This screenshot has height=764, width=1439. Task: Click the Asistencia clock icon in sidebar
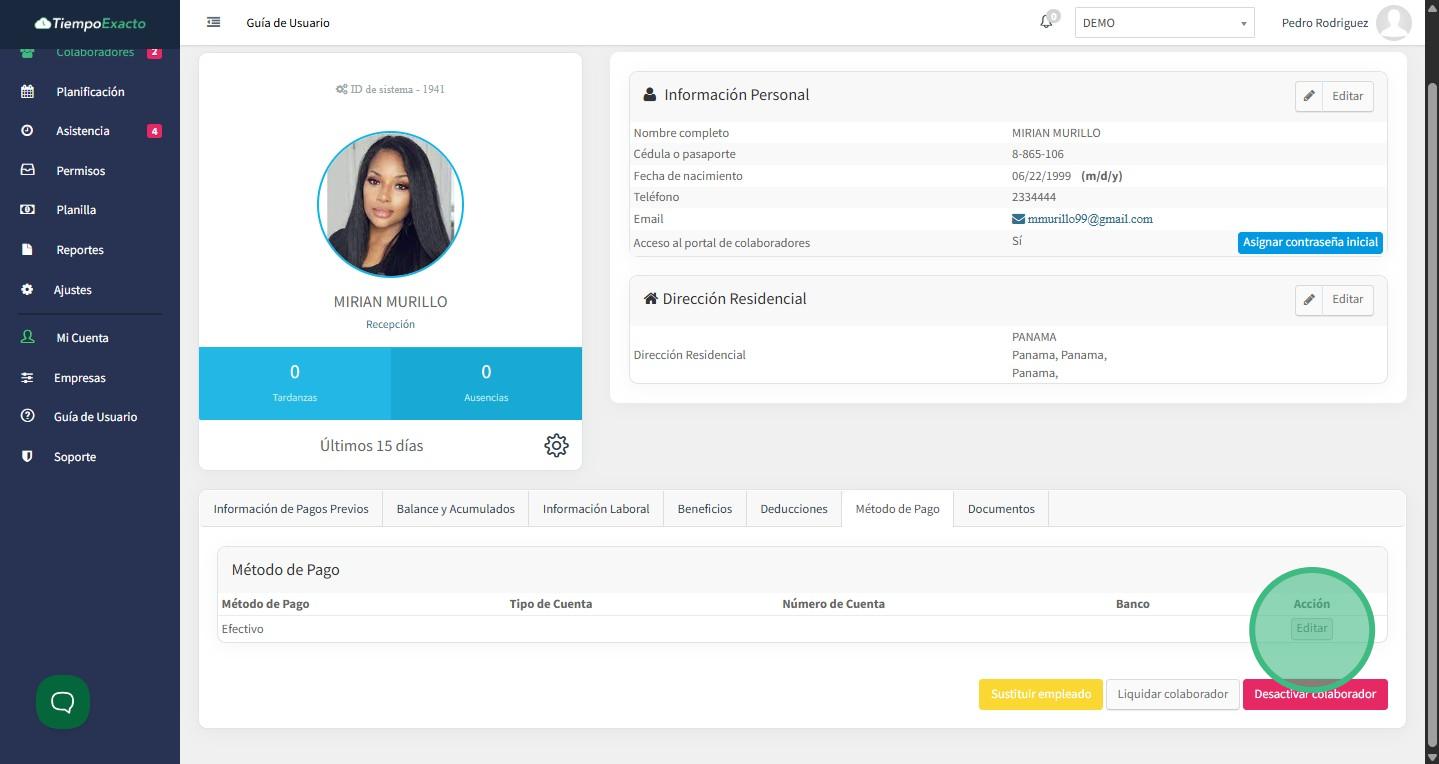click(x=27, y=131)
